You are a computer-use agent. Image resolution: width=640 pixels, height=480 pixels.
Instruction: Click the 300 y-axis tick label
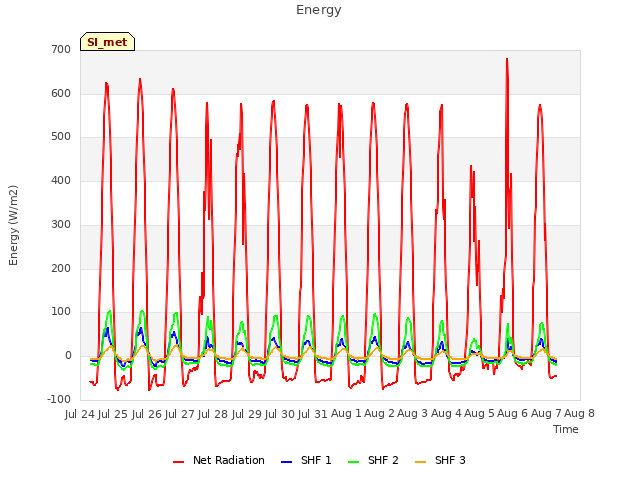61,224
